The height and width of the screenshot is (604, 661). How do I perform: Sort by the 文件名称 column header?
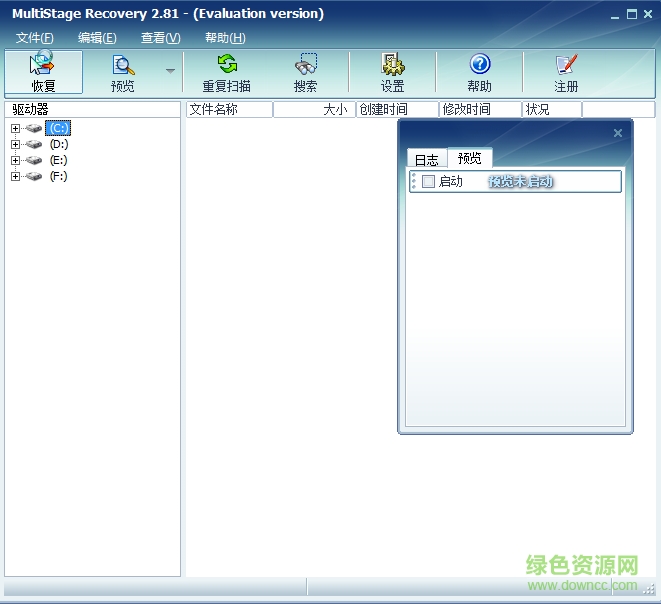[228, 110]
